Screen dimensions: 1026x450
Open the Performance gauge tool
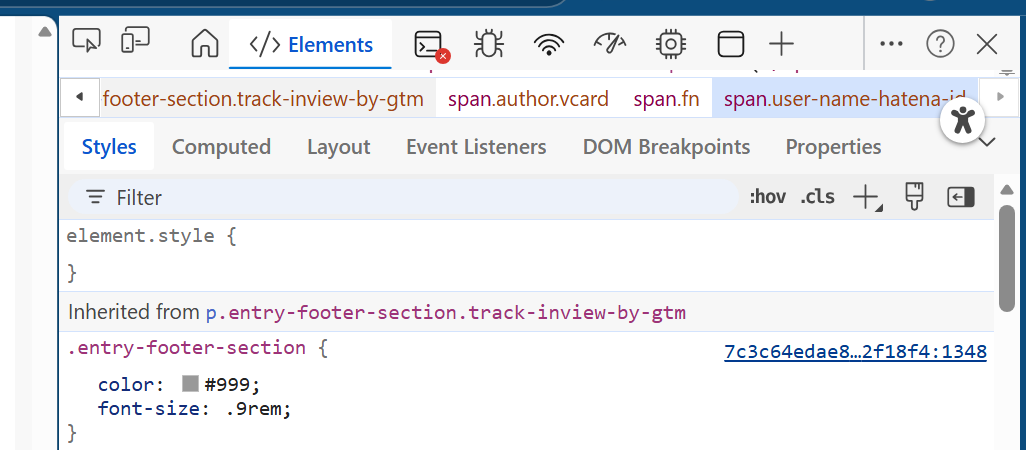[609, 44]
